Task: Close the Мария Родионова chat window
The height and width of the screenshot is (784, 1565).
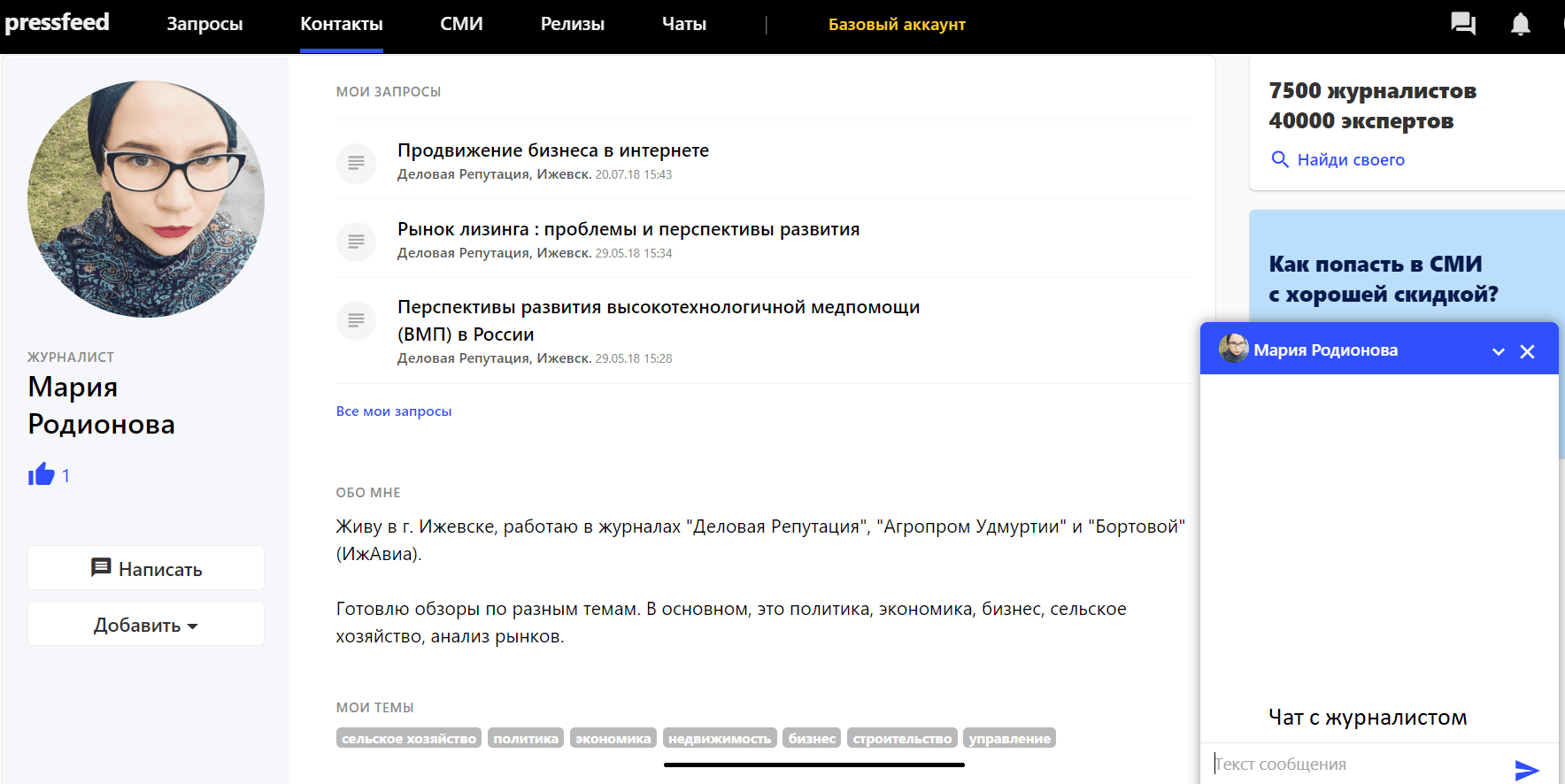Action: pyautogui.click(x=1527, y=351)
